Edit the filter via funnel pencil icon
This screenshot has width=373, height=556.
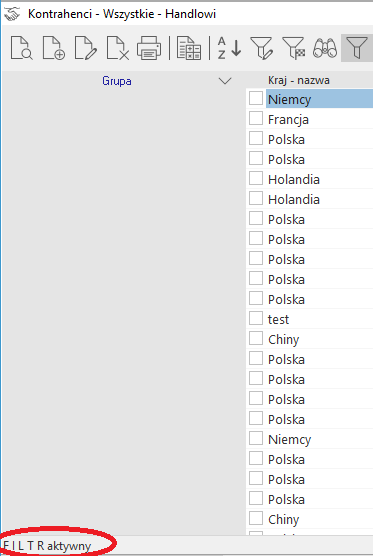coord(262,48)
